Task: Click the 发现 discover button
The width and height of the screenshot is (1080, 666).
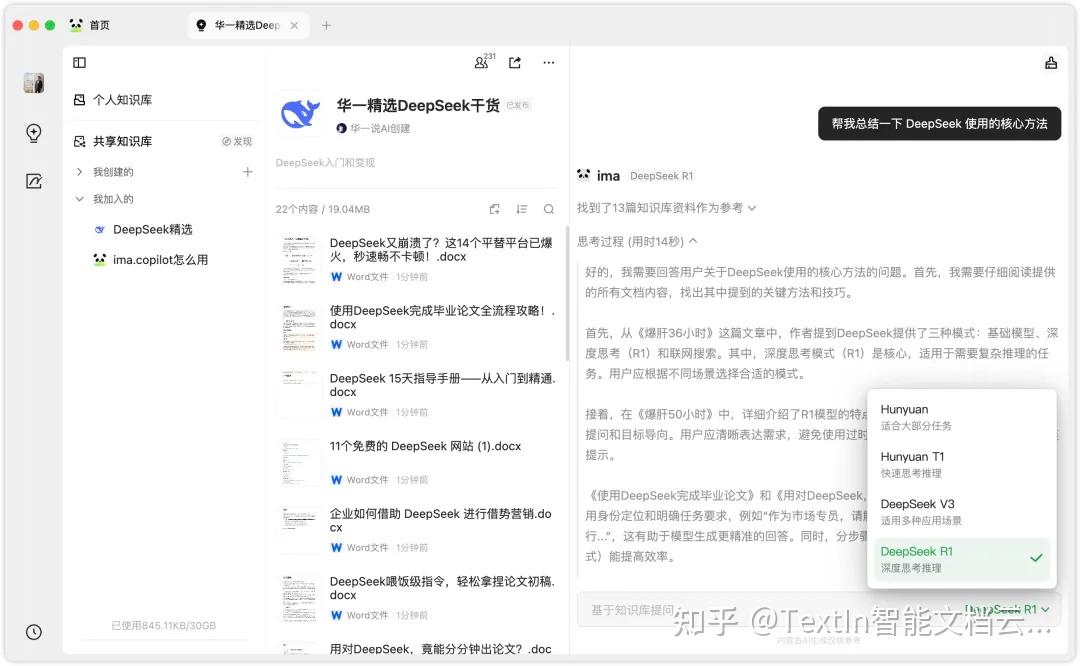Action: 237,141
